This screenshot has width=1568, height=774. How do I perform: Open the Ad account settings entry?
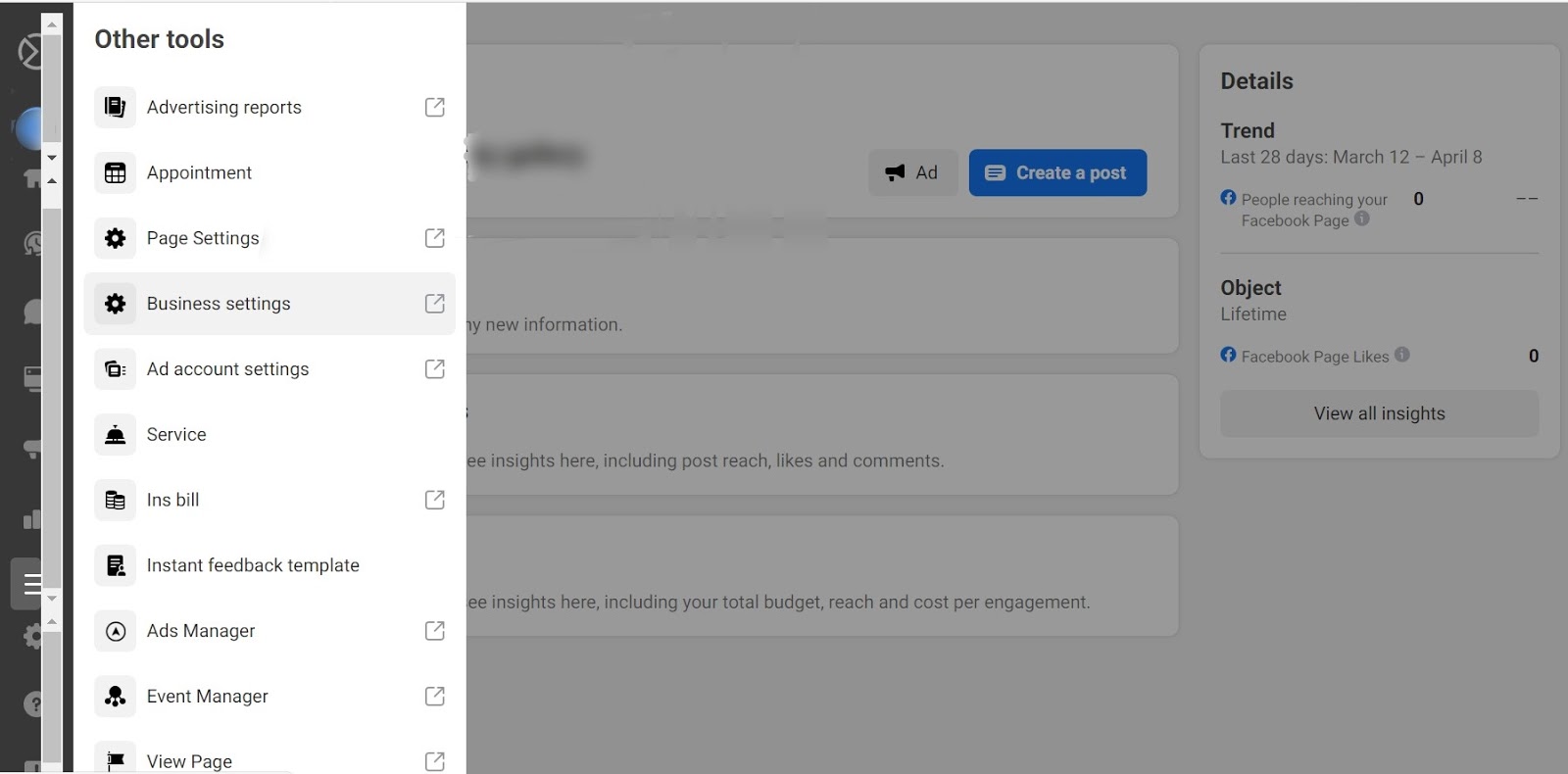click(227, 369)
